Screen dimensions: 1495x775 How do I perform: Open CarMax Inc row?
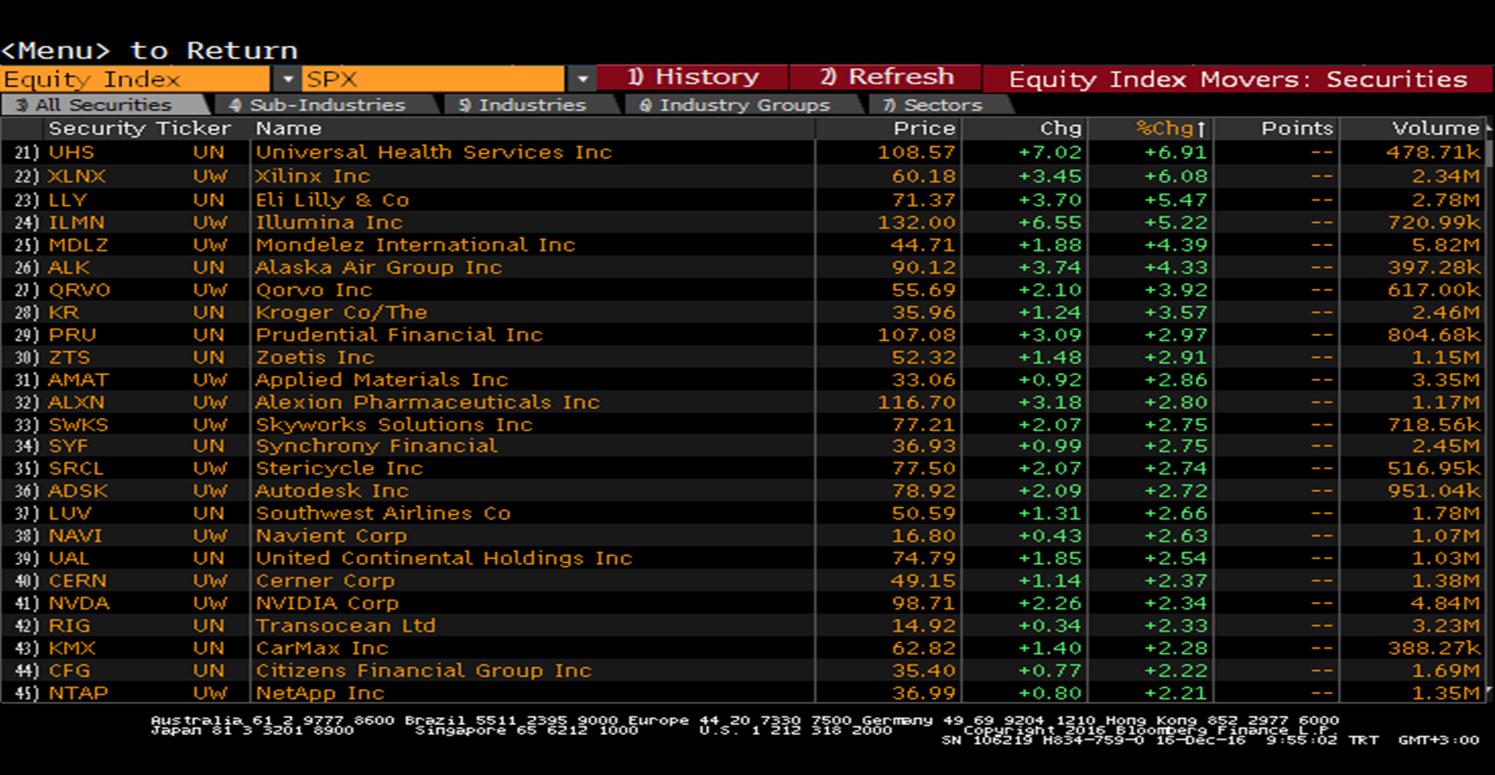[x=742, y=648]
